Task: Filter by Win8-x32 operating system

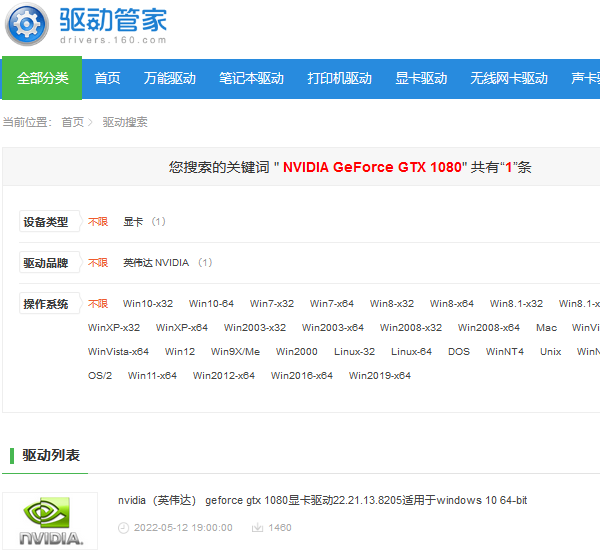Action: pyautogui.click(x=392, y=304)
